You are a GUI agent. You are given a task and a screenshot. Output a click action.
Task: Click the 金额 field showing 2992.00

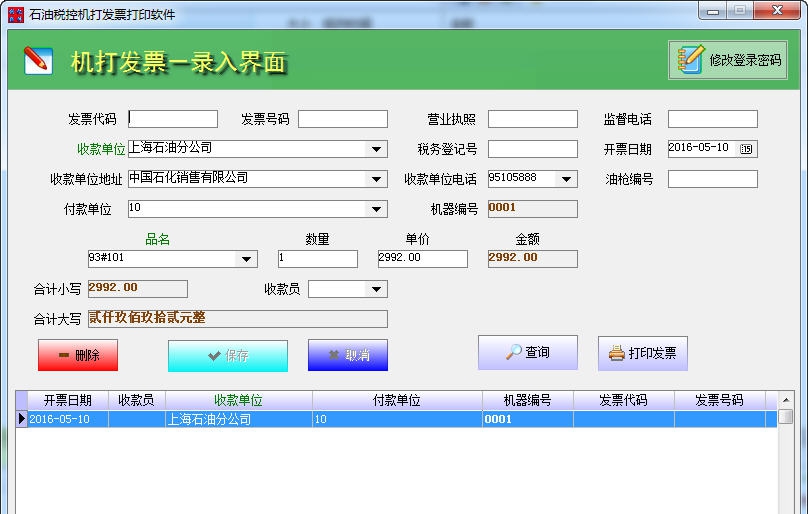pos(533,259)
